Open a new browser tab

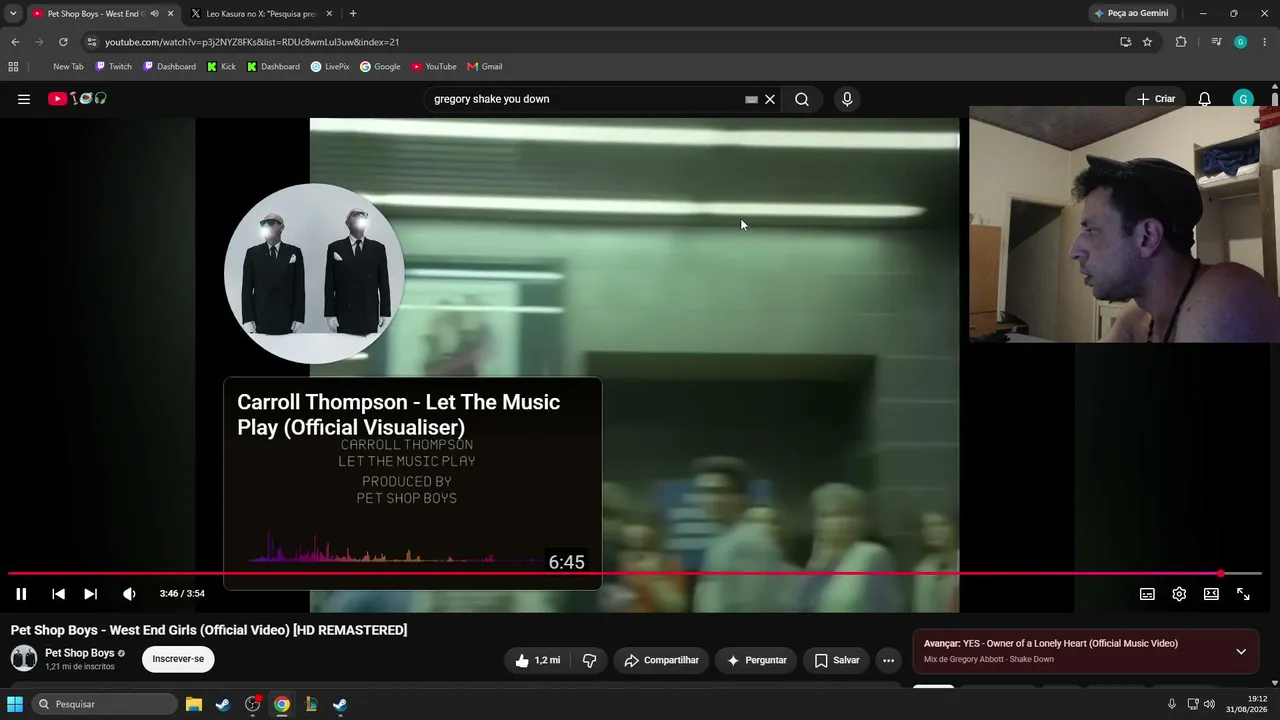353,14
